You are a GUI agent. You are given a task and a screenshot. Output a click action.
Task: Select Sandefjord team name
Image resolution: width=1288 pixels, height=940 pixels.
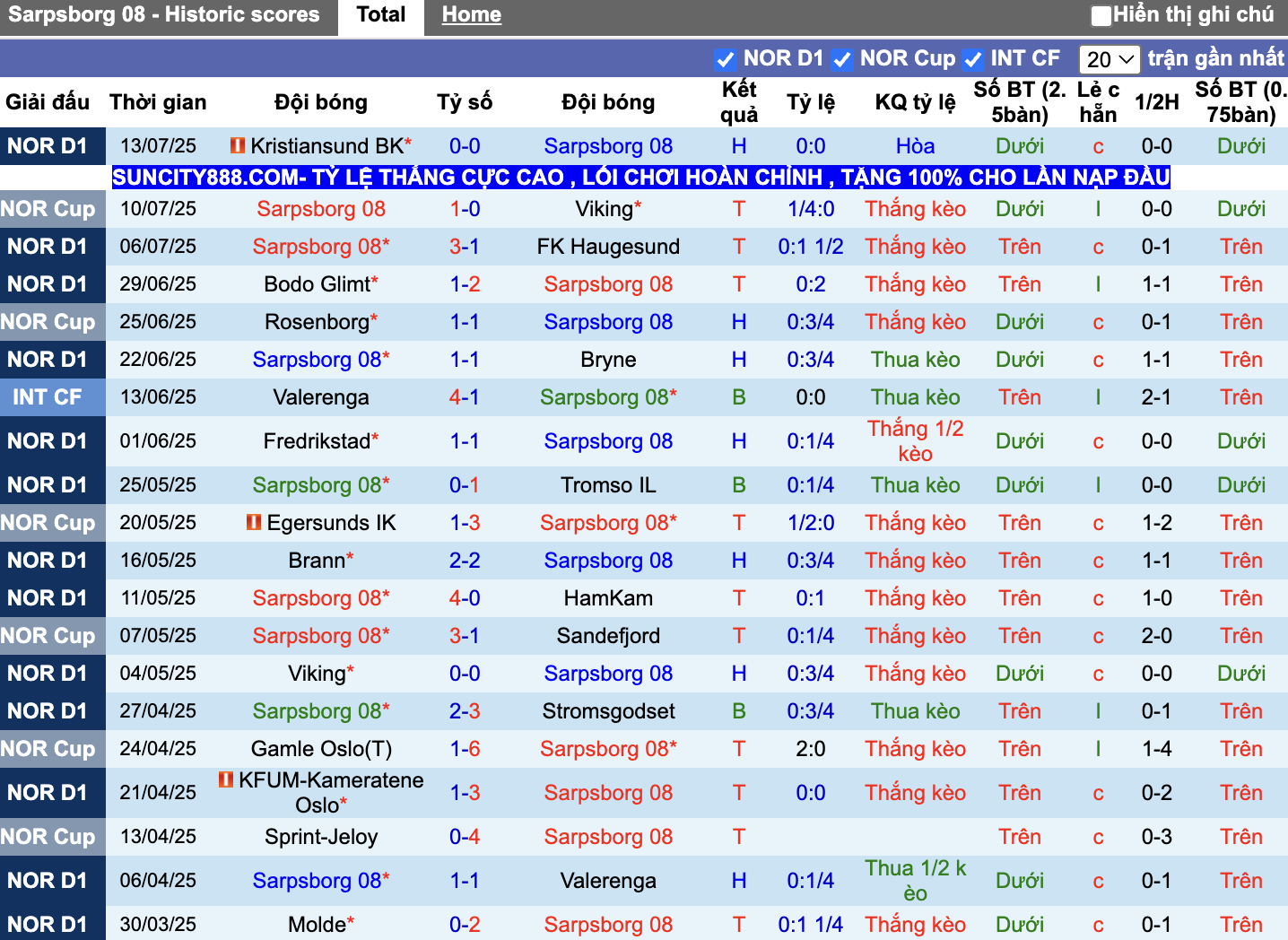click(x=608, y=636)
